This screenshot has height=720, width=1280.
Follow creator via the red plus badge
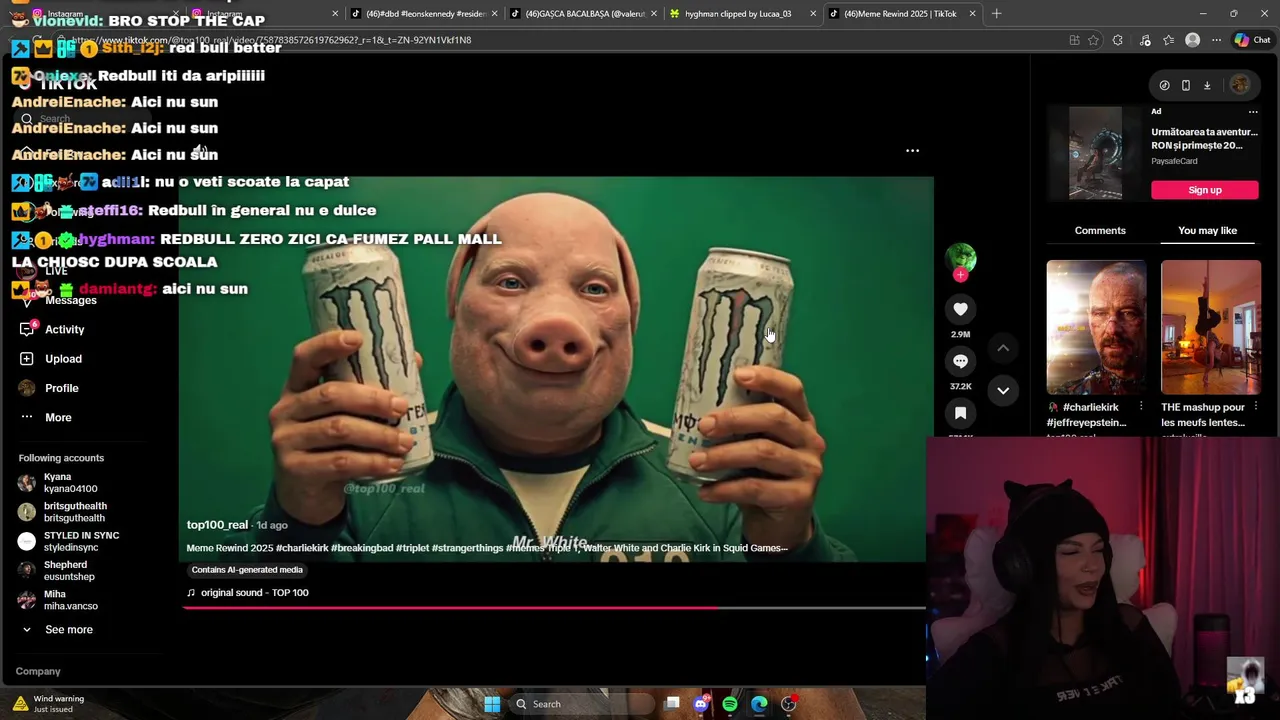pyautogui.click(x=960, y=275)
